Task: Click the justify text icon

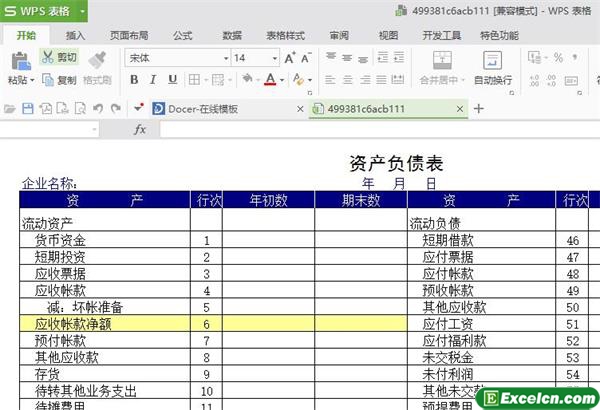Action: click(381, 80)
